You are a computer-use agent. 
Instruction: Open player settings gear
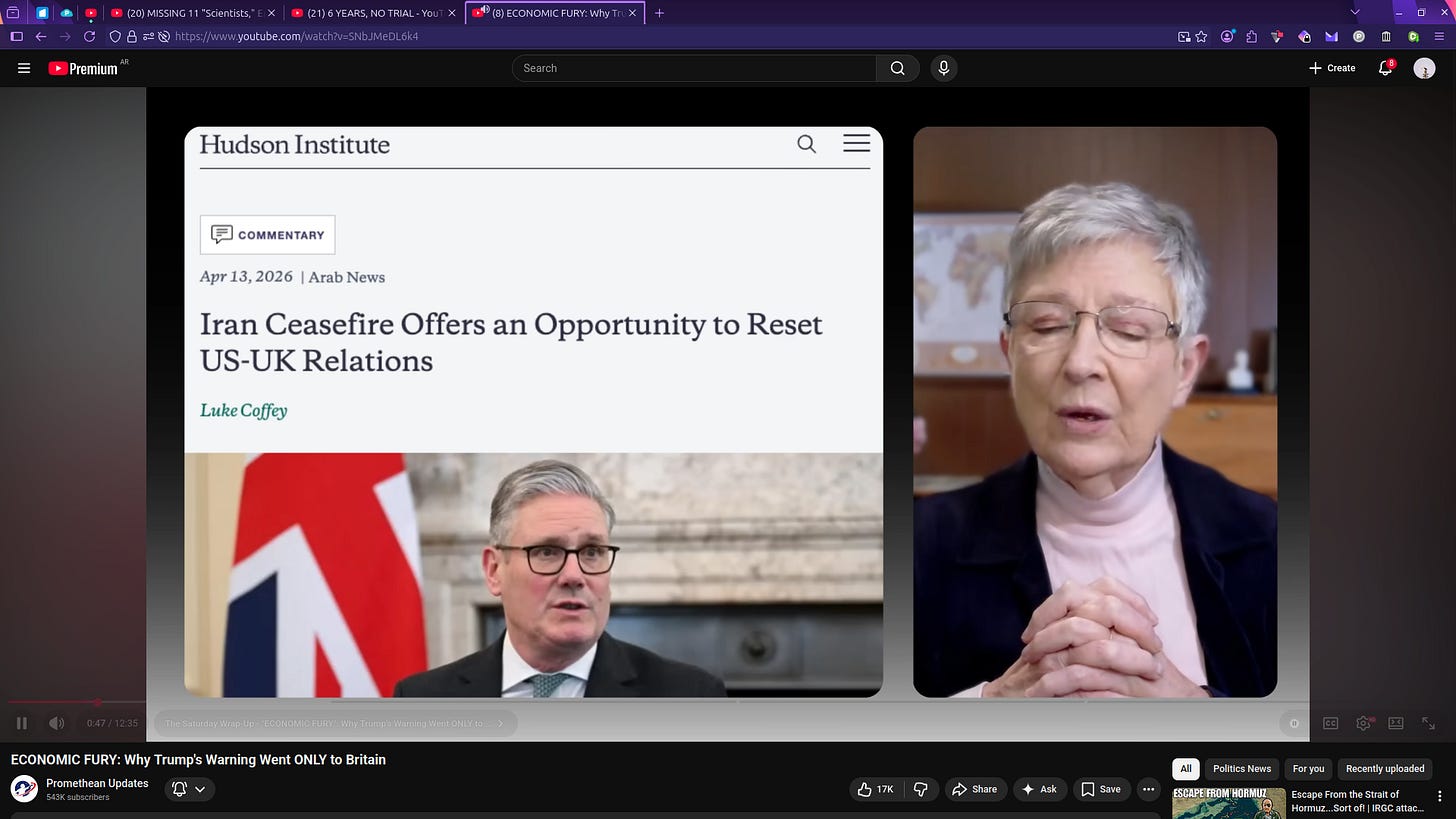1363,723
